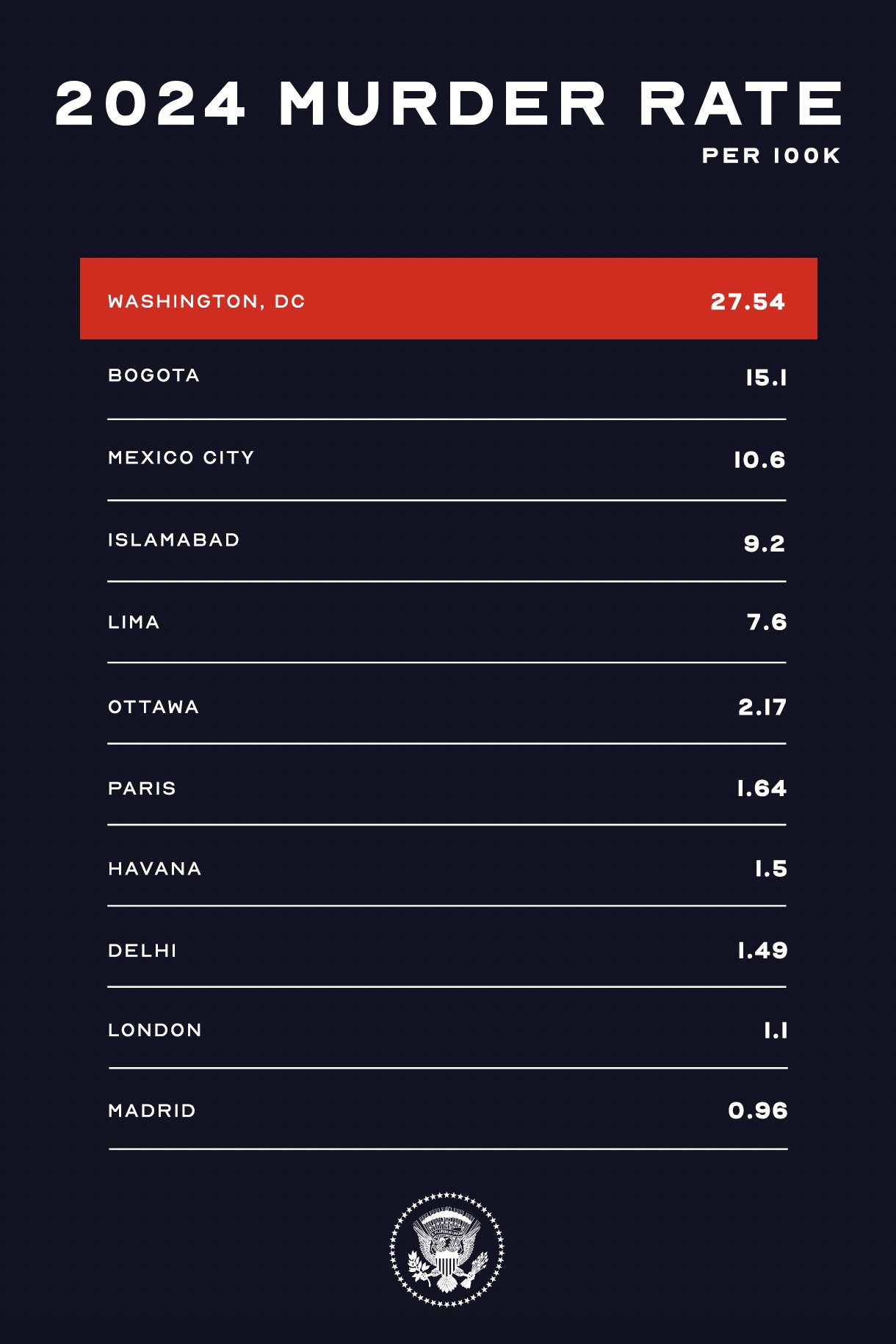
Task: Select the London row label
Action: [154, 1030]
